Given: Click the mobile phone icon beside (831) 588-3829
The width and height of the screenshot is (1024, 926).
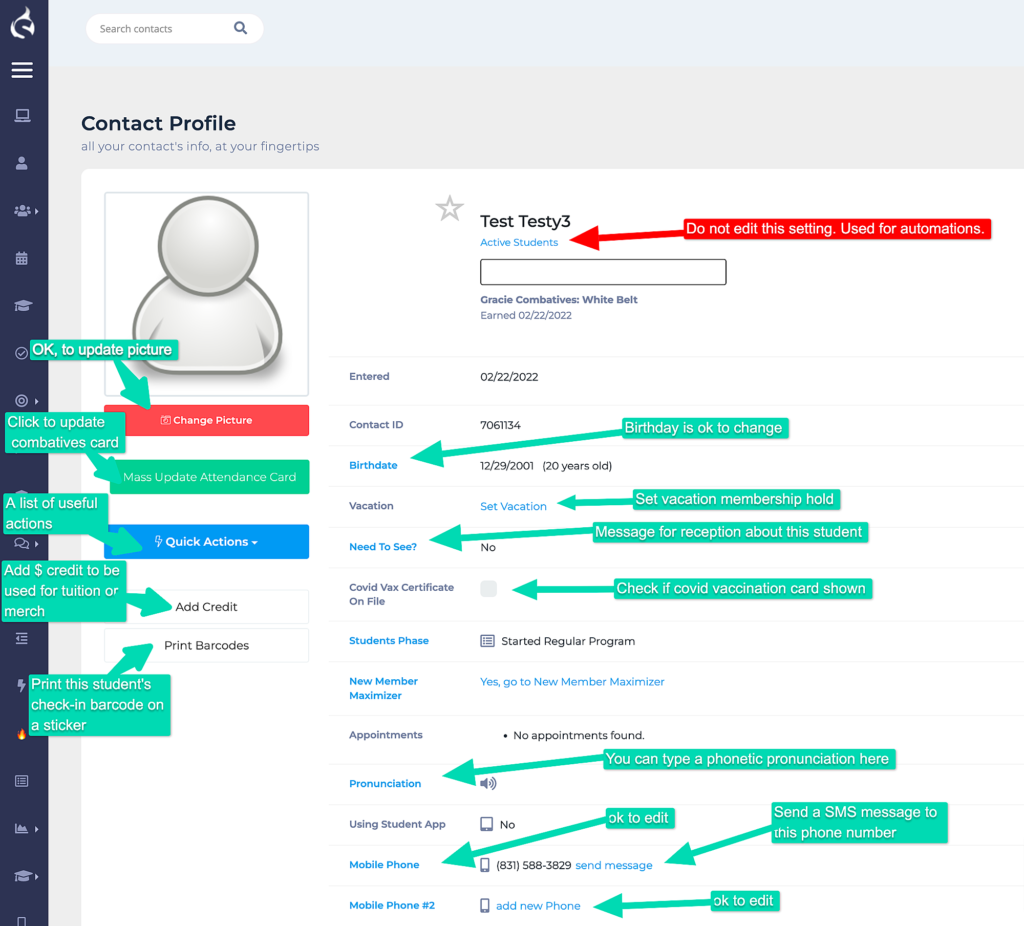Looking at the screenshot, I should pyautogui.click(x=484, y=864).
